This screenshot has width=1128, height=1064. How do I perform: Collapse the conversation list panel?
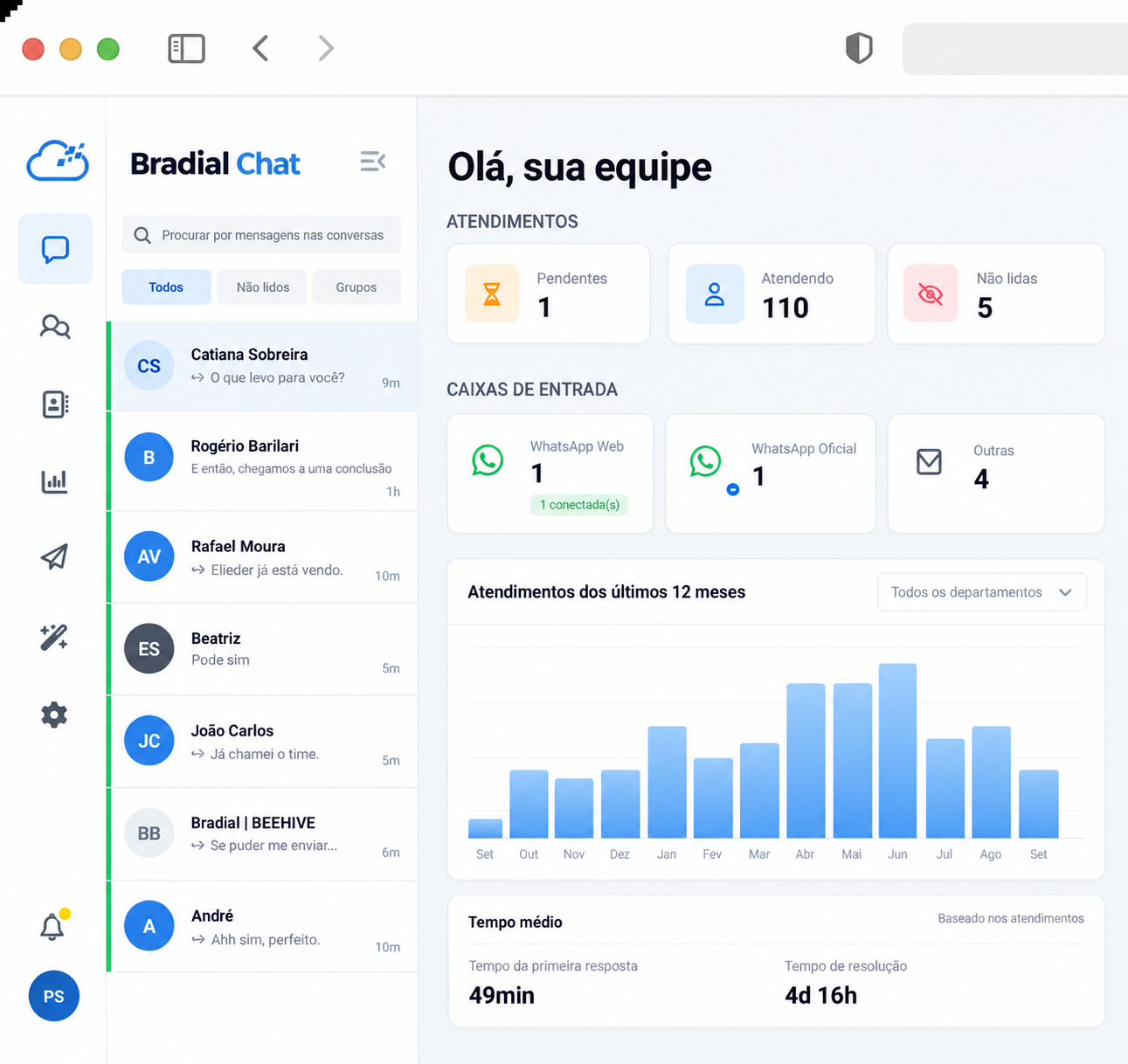[x=373, y=162]
